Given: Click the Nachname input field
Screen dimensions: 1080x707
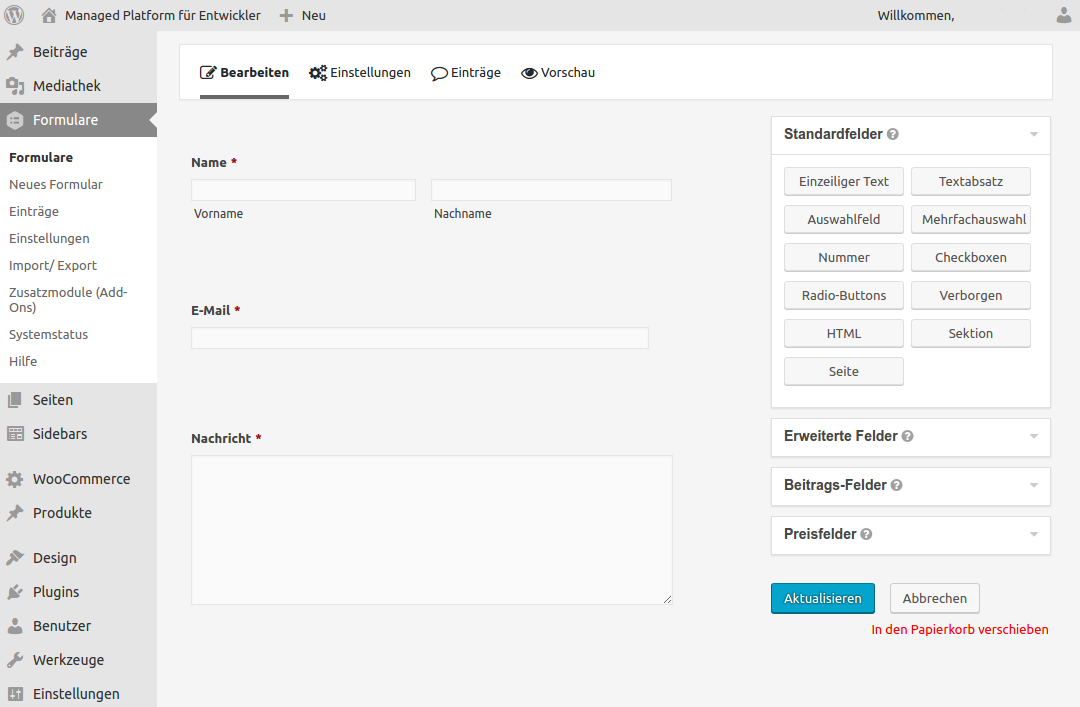Looking at the screenshot, I should [551, 190].
